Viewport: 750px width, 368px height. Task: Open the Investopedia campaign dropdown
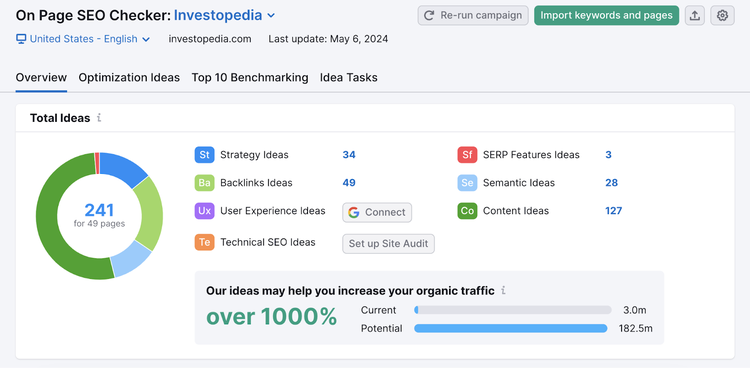(x=224, y=15)
